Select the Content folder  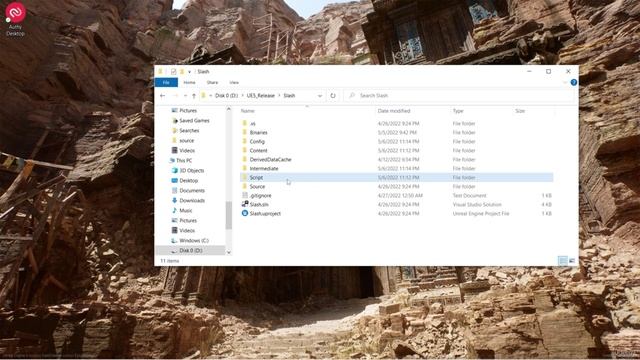258,151
